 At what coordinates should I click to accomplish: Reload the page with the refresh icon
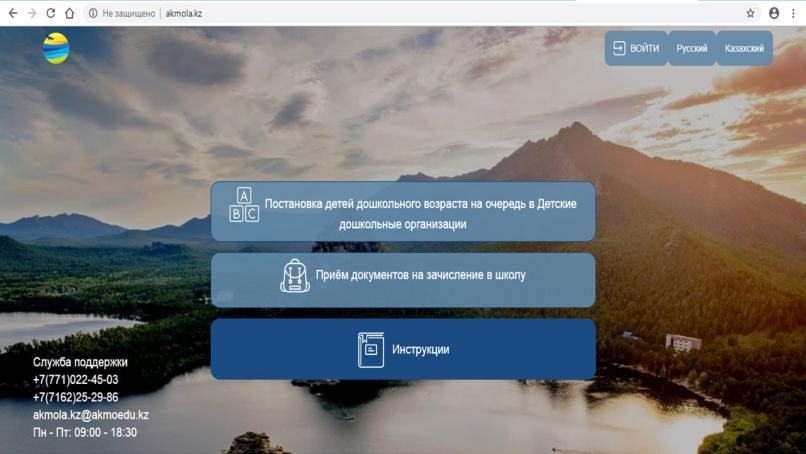(x=50, y=13)
